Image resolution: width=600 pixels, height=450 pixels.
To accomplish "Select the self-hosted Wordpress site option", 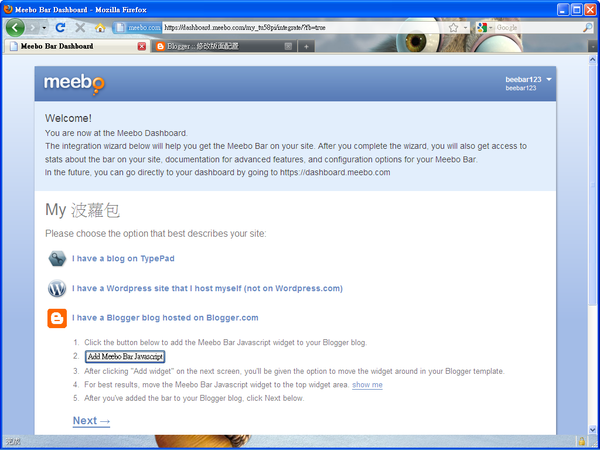I will 207,289.
